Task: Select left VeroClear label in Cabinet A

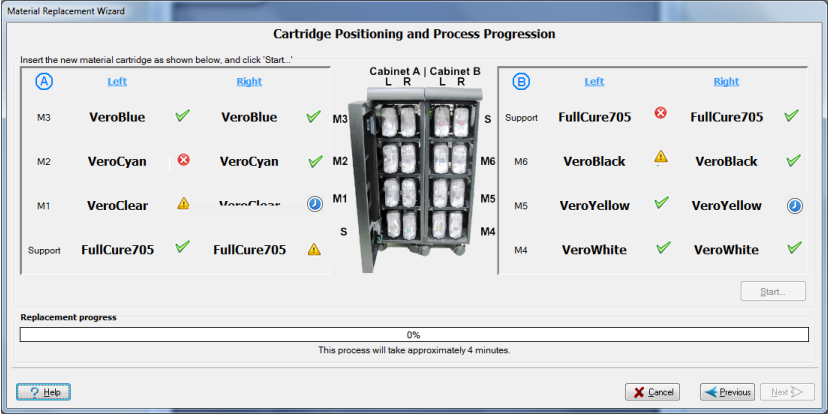Action: click(117, 205)
